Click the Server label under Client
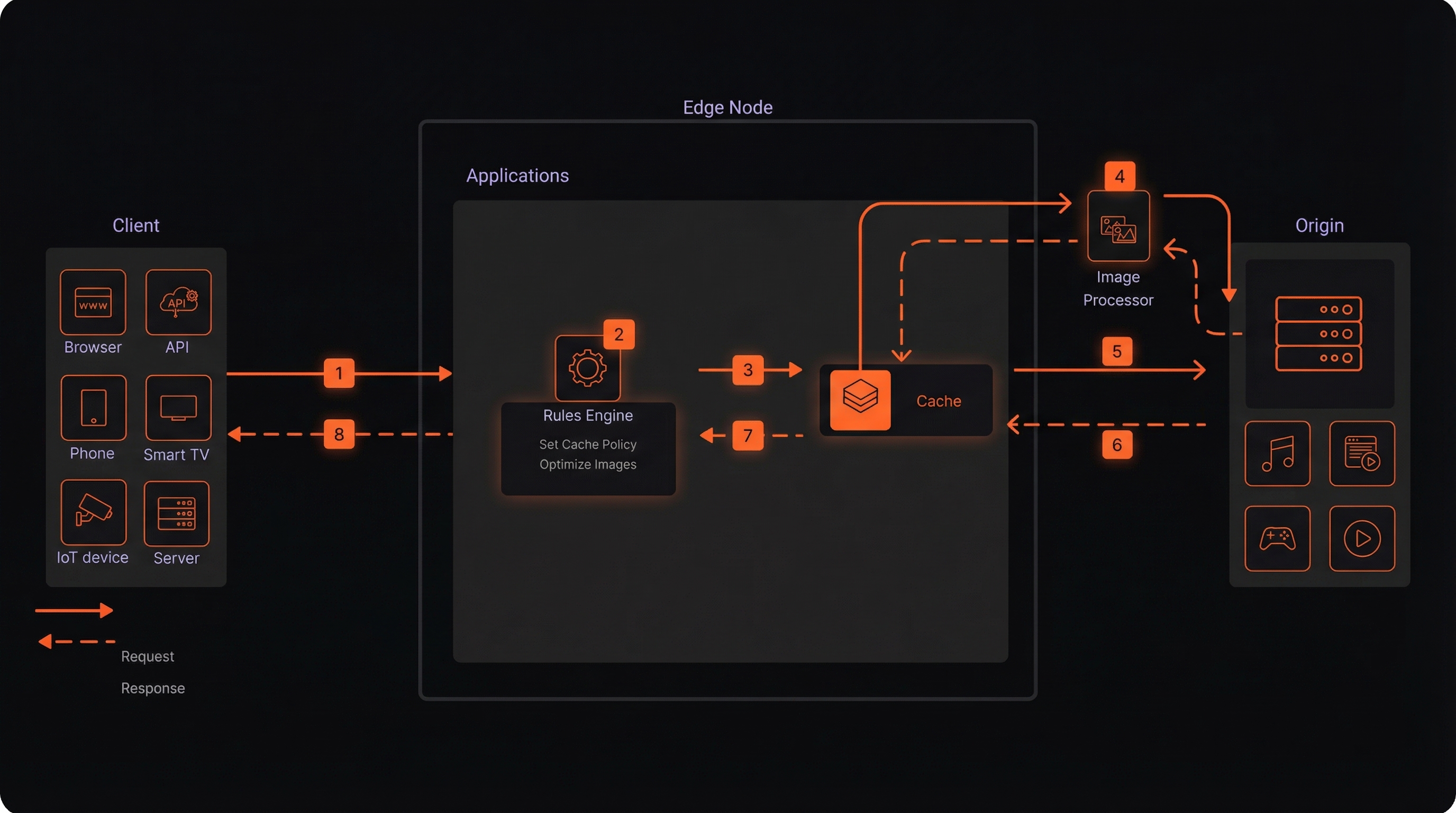This screenshot has width=1456, height=813. point(176,558)
